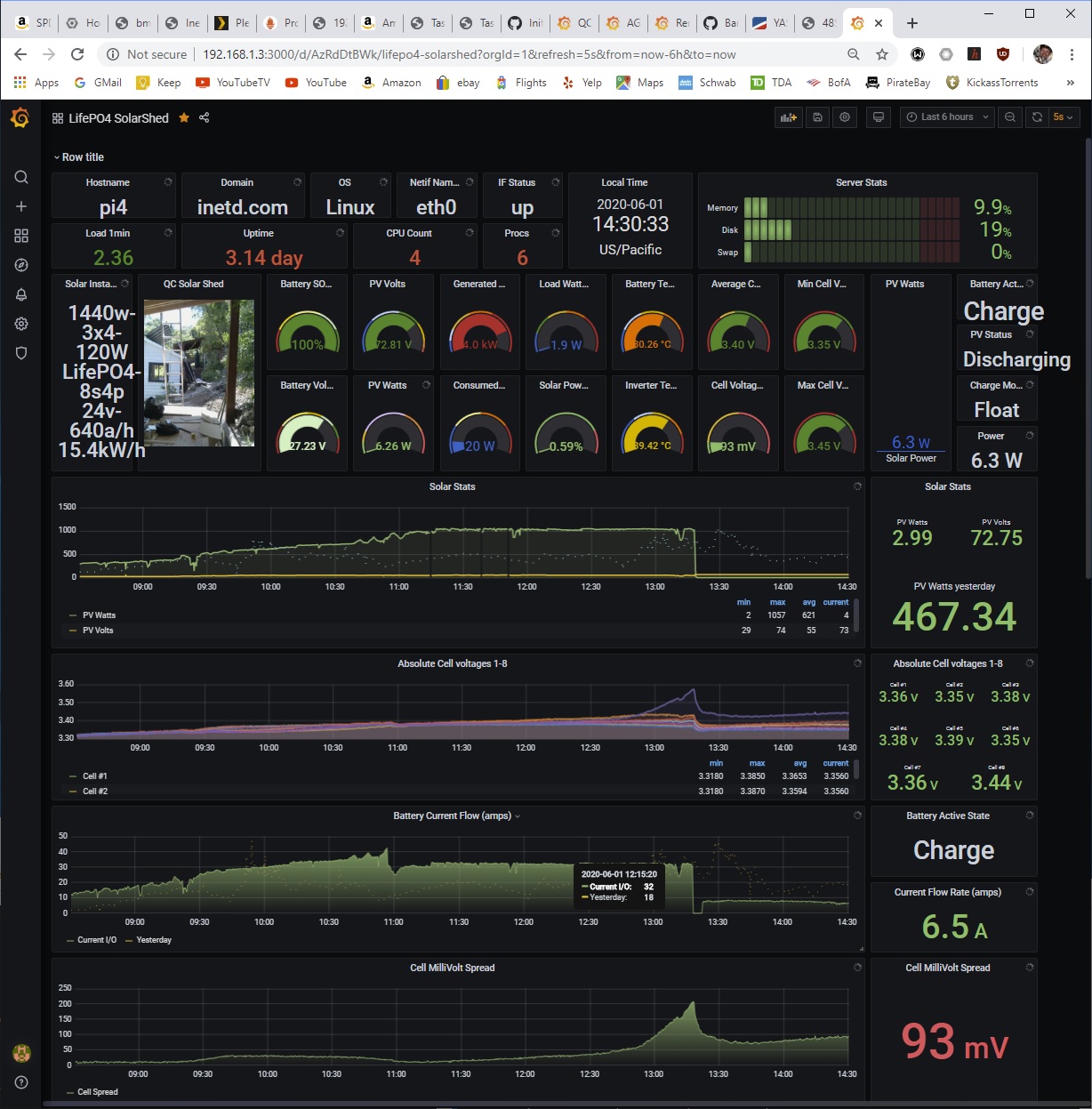Screen dimensions: 1092x1109
Task: Click the QC Solar Shed photo
Action: click(199, 373)
